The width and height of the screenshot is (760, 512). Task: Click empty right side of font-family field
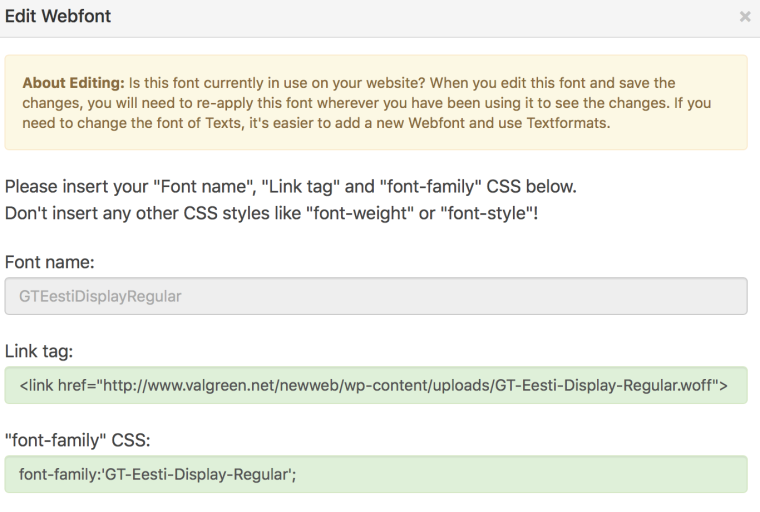600,473
